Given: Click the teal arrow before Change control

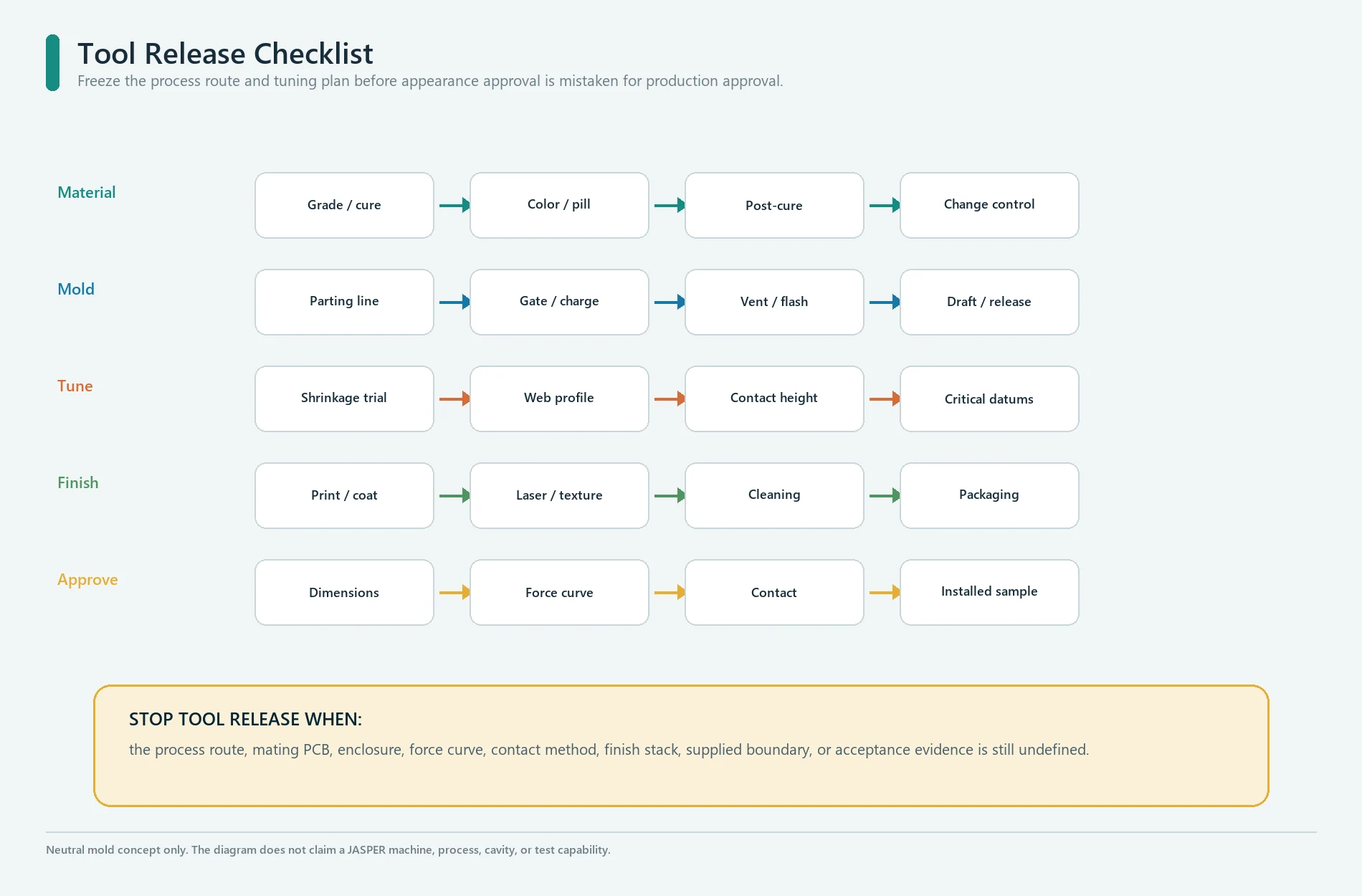Looking at the screenshot, I should [x=885, y=206].
